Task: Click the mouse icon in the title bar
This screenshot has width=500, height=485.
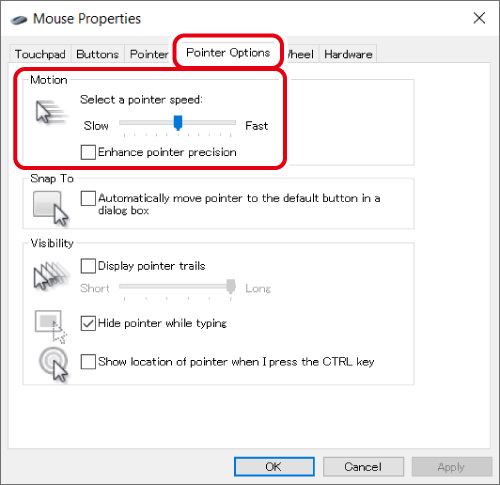Action: [19, 20]
